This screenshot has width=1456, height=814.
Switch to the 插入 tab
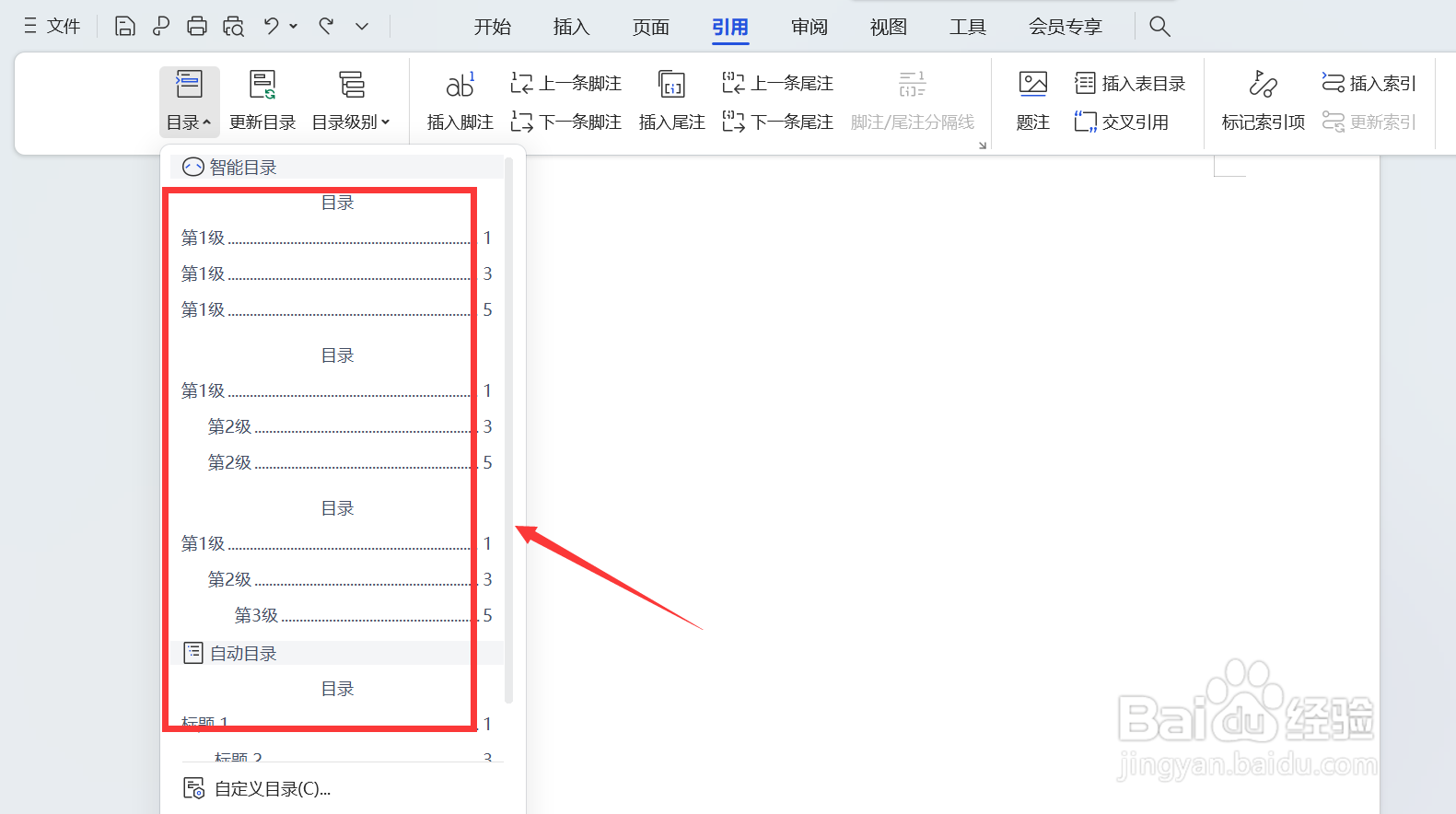tap(571, 27)
